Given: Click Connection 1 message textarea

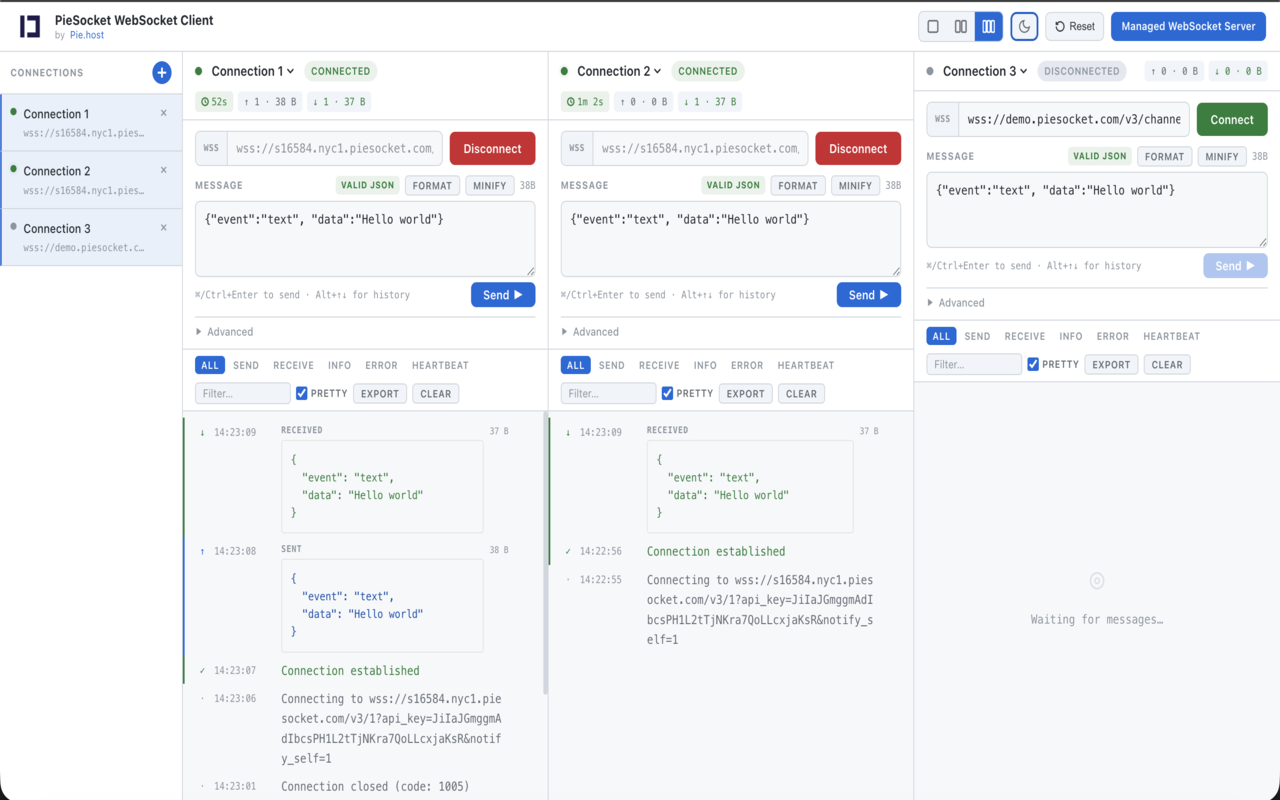Looking at the screenshot, I should 365,239.
